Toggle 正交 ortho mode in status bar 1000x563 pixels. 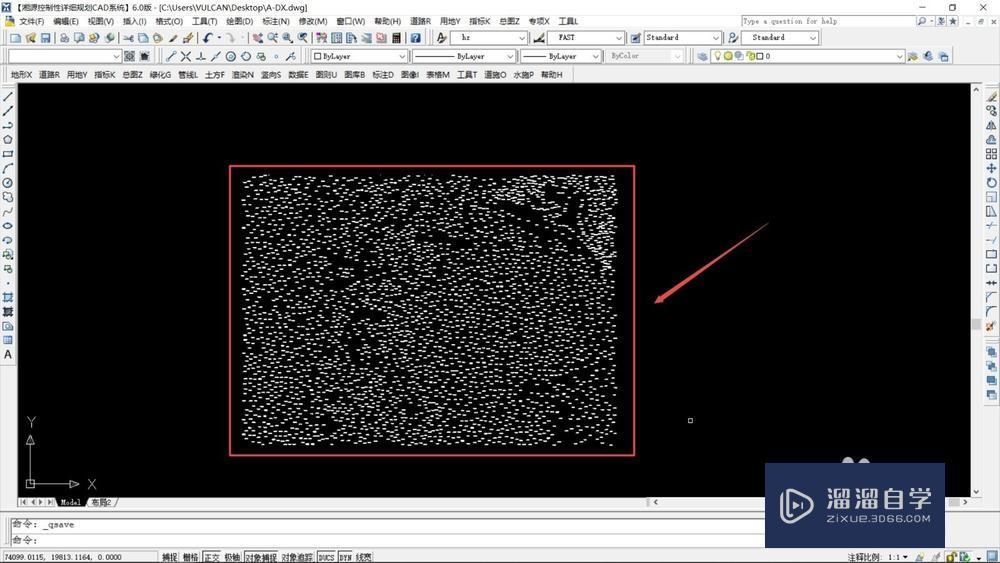pyautogui.click(x=212, y=557)
